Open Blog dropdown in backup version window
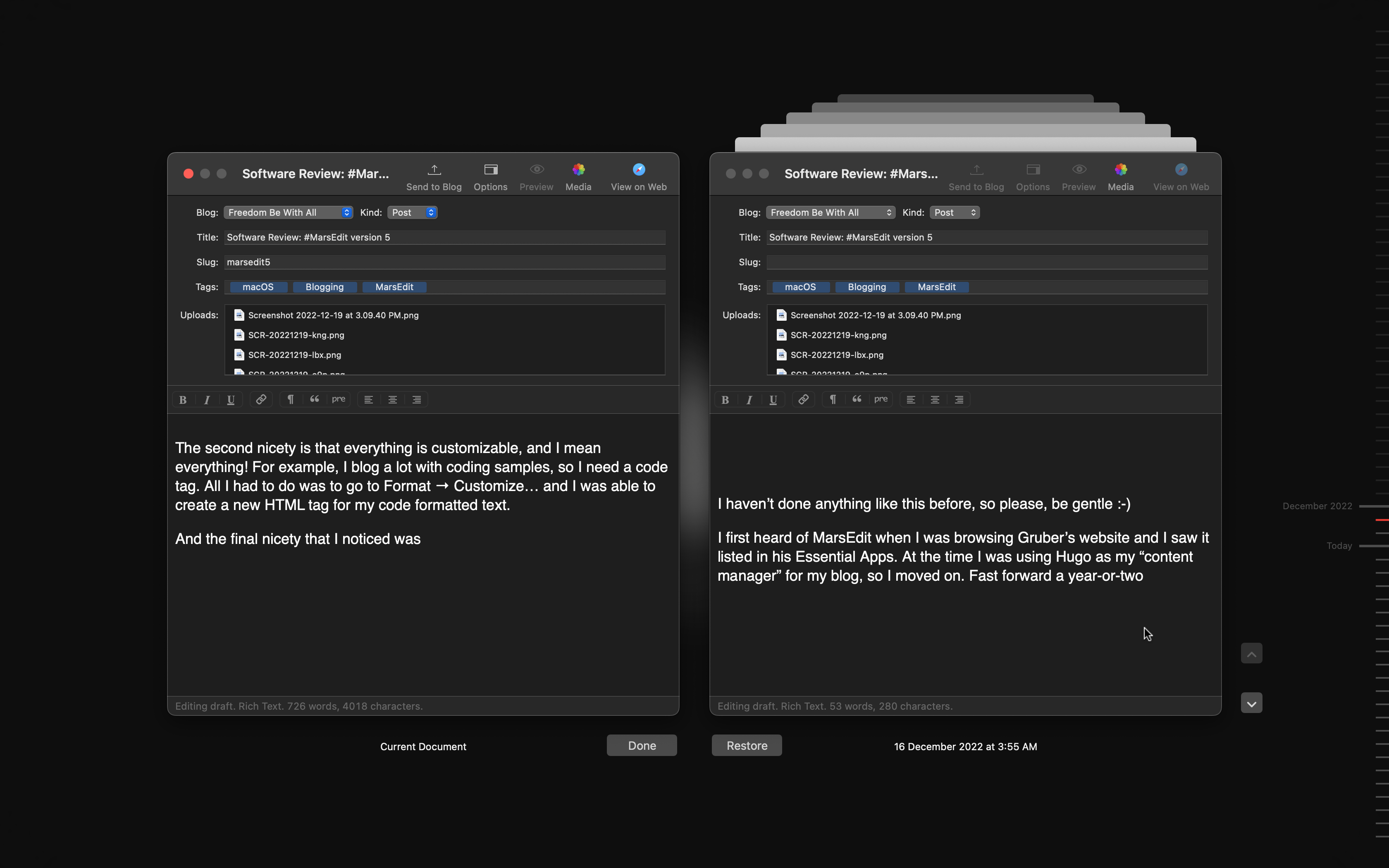The height and width of the screenshot is (868, 1389). pos(831,212)
